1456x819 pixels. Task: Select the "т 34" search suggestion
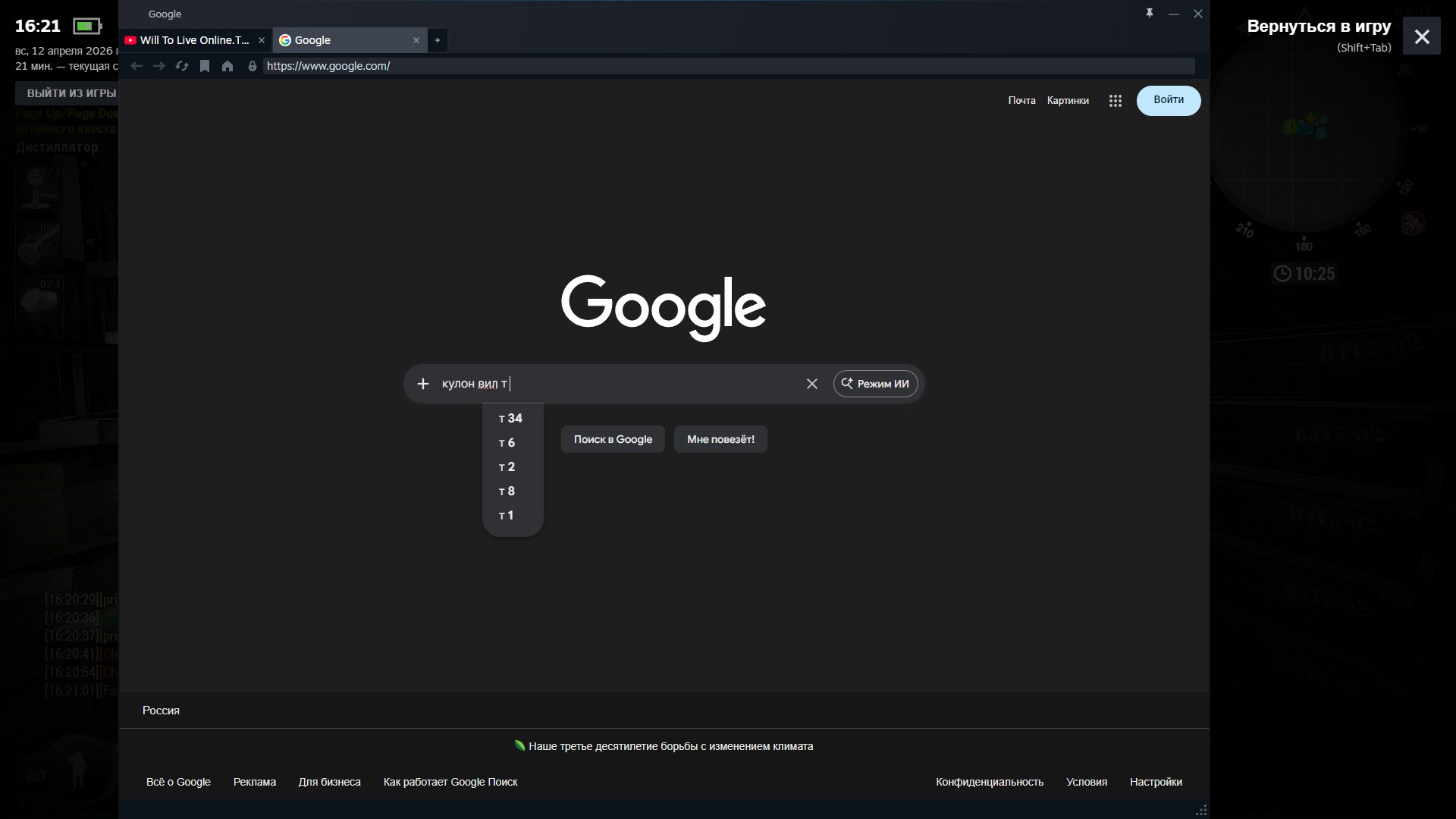click(x=511, y=419)
